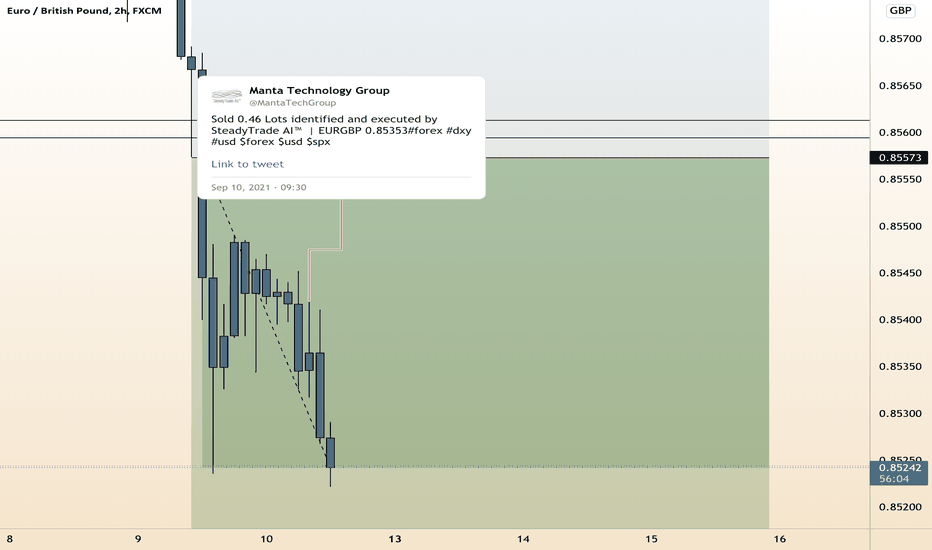932x550 pixels.
Task: Click the Manta Technology Group avatar logo
Action: tap(227, 96)
